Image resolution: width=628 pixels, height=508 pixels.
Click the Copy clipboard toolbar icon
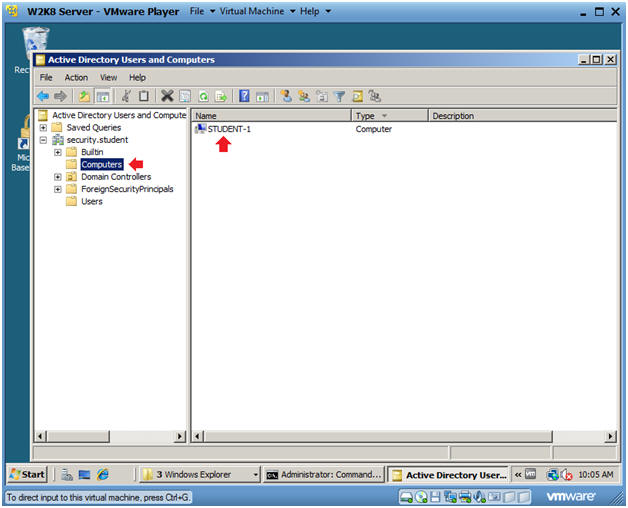pos(143,96)
